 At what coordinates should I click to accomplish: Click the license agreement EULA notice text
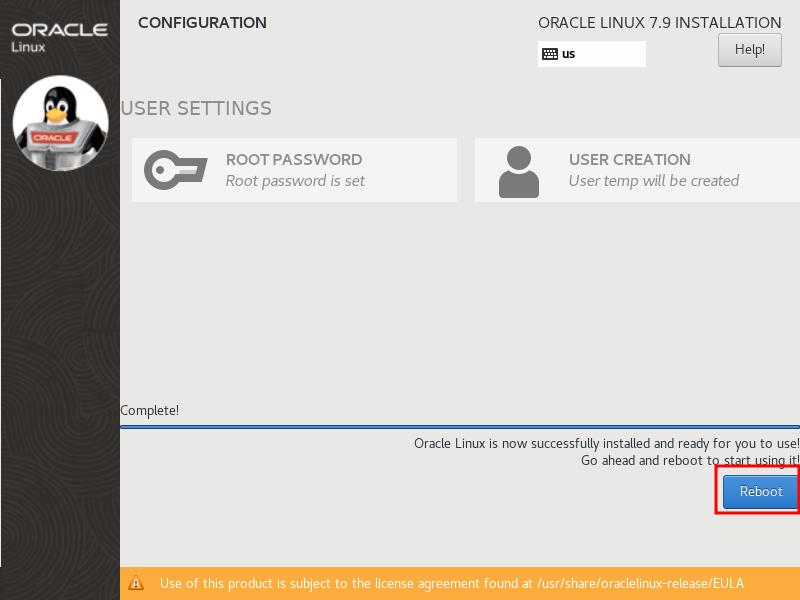click(452, 583)
